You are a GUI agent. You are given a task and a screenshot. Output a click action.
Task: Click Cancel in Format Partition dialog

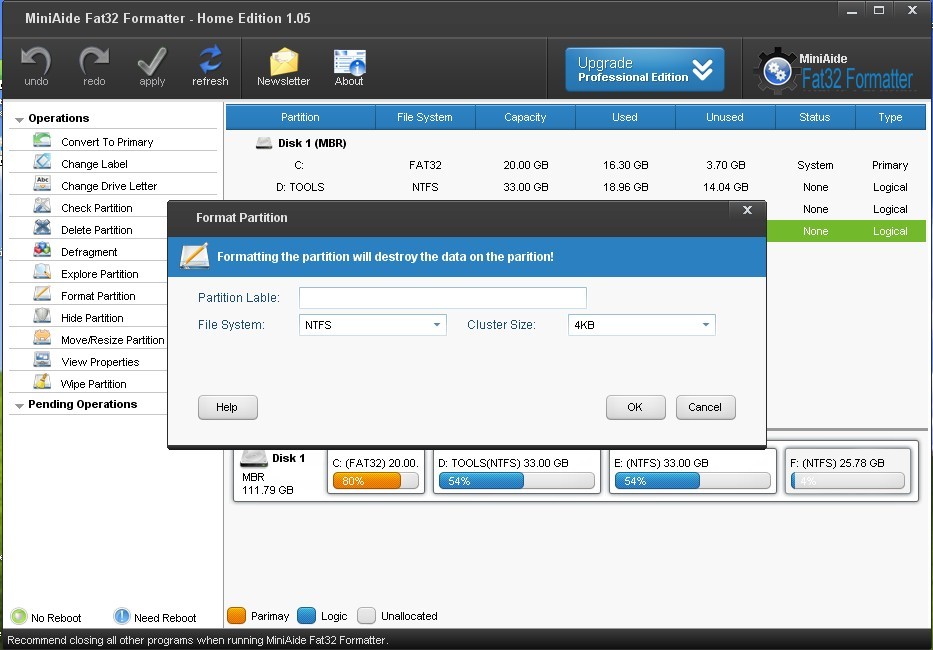(706, 407)
